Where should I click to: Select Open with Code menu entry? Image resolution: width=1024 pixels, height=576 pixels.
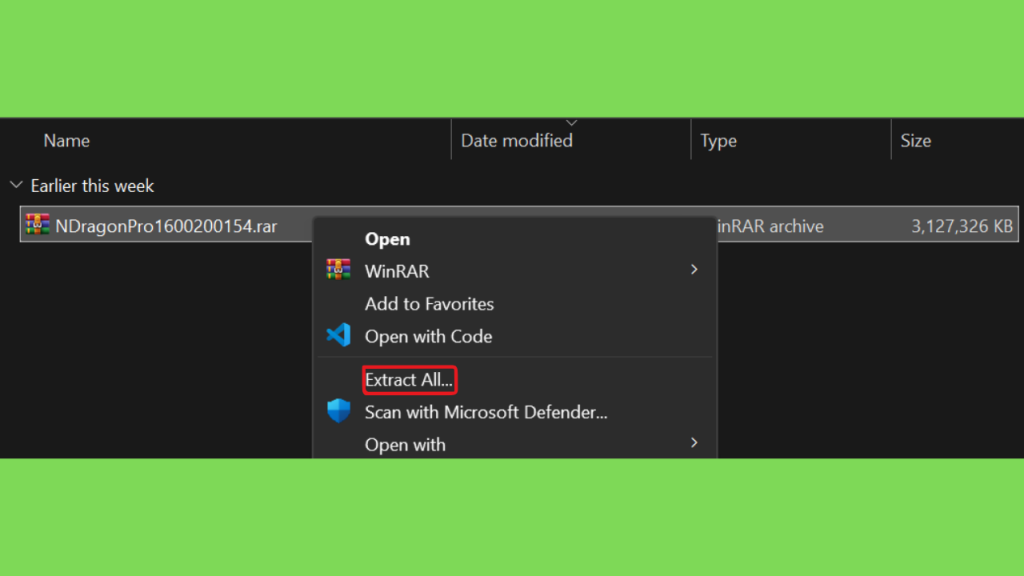click(x=428, y=336)
